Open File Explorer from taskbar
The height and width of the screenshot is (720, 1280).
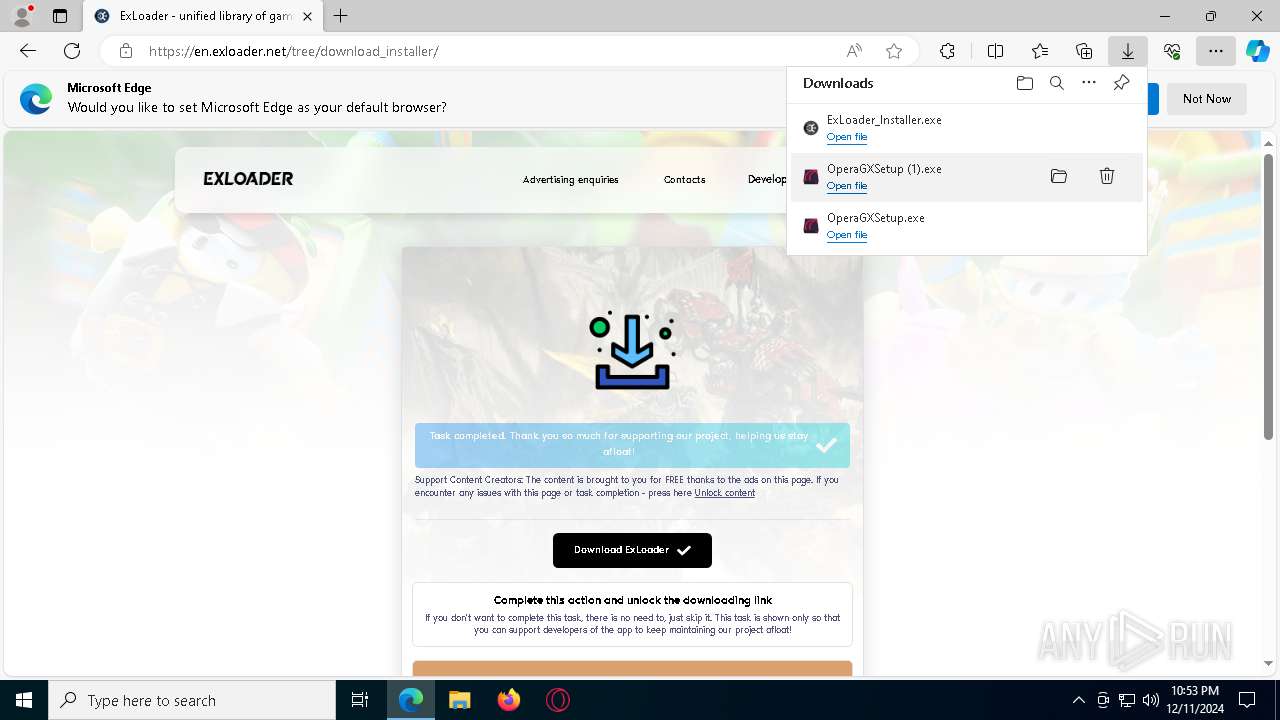coord(460,700)
